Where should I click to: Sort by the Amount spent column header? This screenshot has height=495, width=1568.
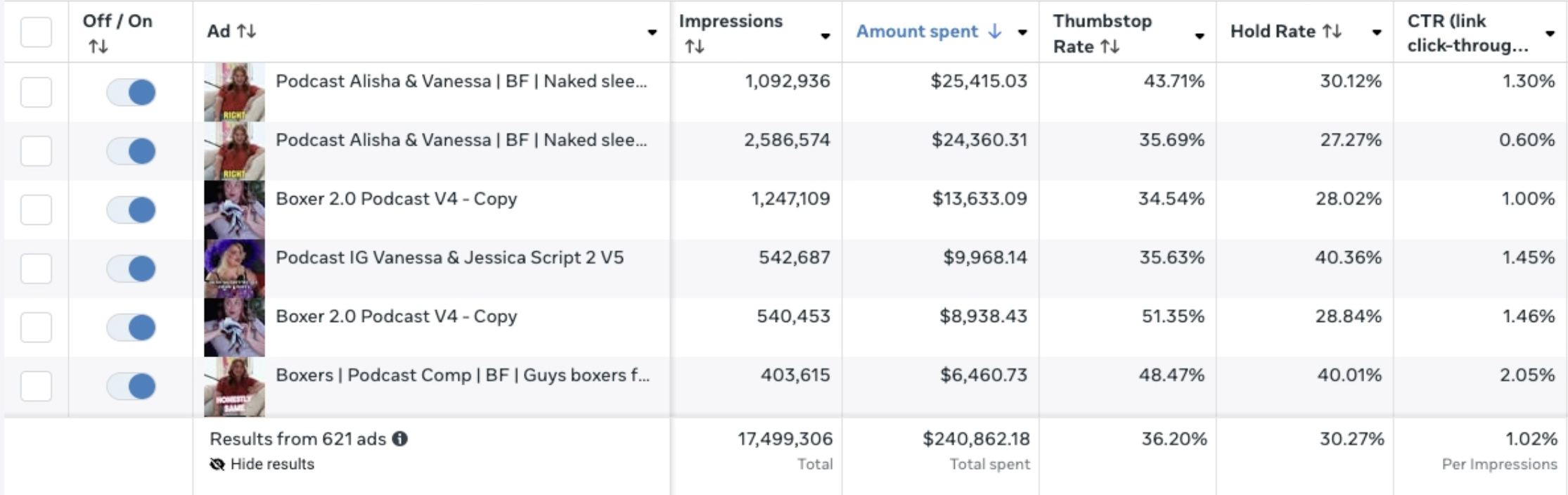pos(916,32)
